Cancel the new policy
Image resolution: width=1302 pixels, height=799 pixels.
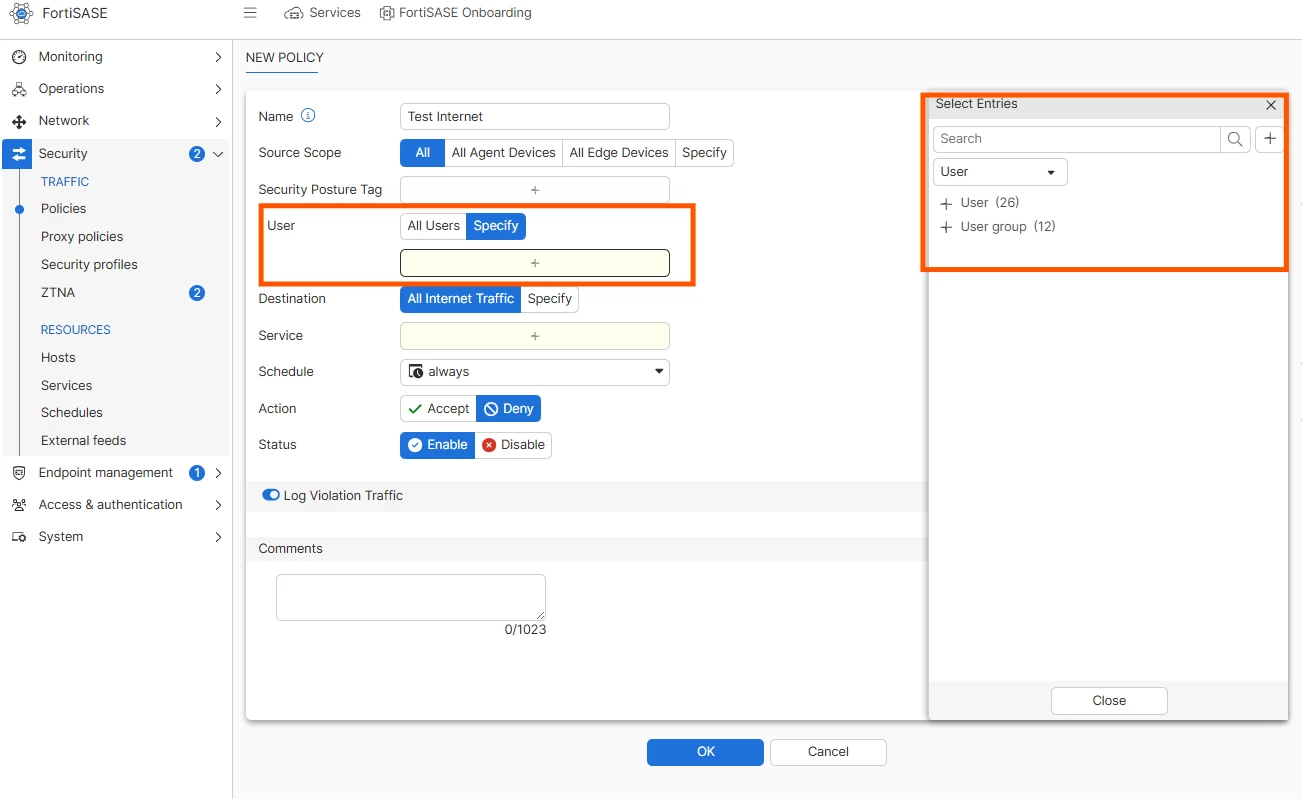point(828,752)
